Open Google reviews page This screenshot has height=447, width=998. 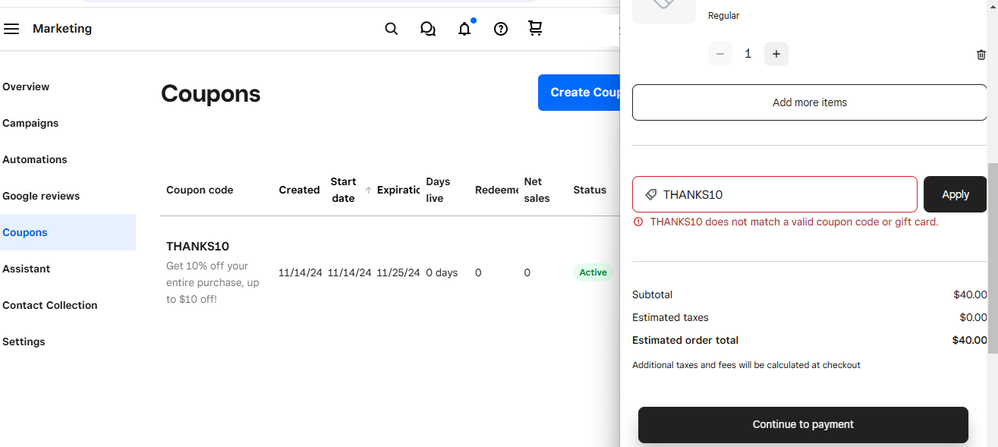coord(41,196)
